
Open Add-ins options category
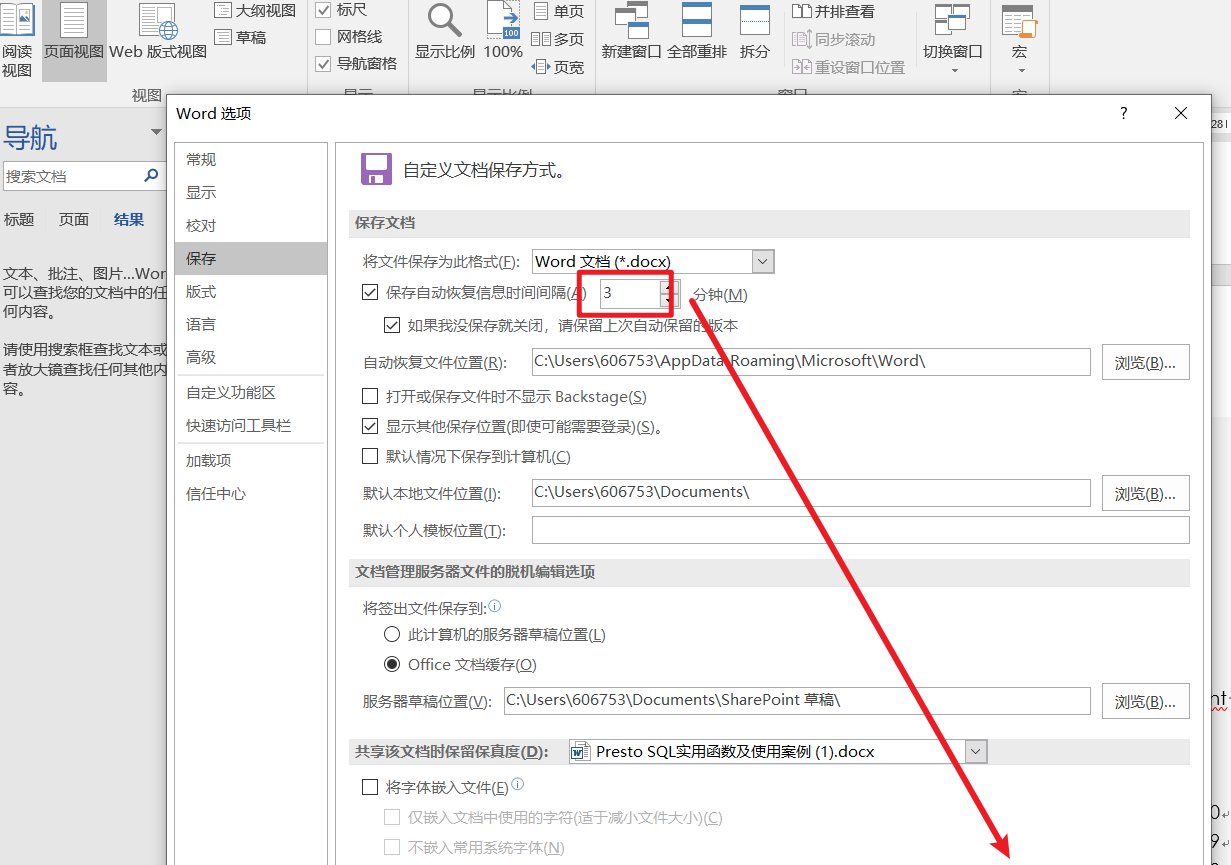pyautogui.click(x=251, y=460)
